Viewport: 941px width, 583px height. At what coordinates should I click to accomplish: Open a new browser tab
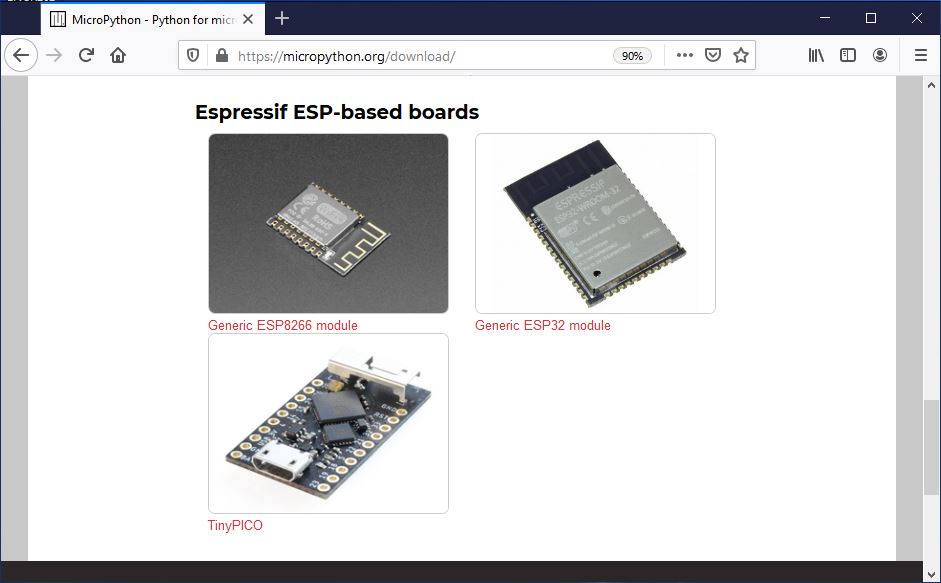coord(281,18)
